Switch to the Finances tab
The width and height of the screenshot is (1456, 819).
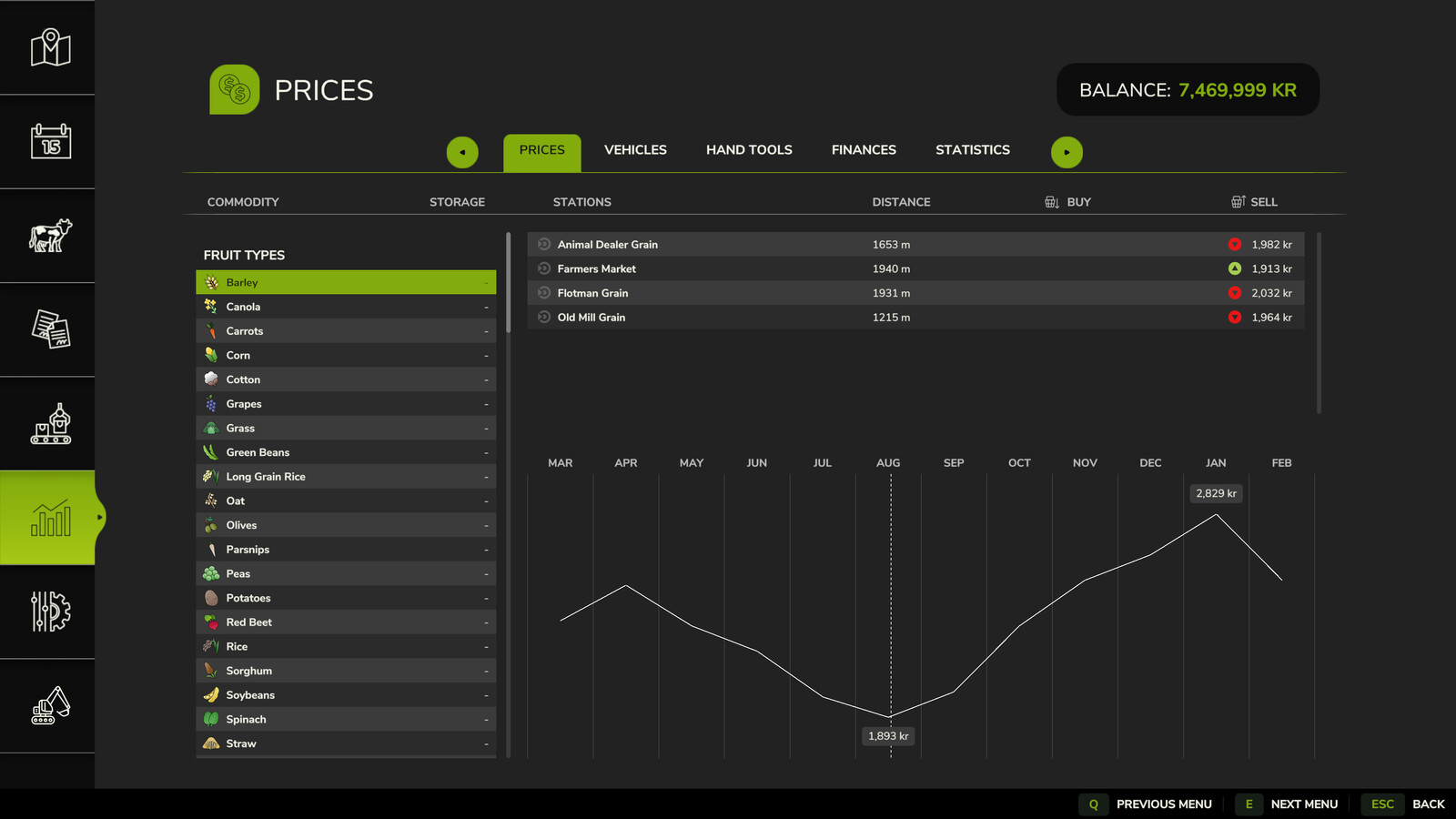[864, 150]
